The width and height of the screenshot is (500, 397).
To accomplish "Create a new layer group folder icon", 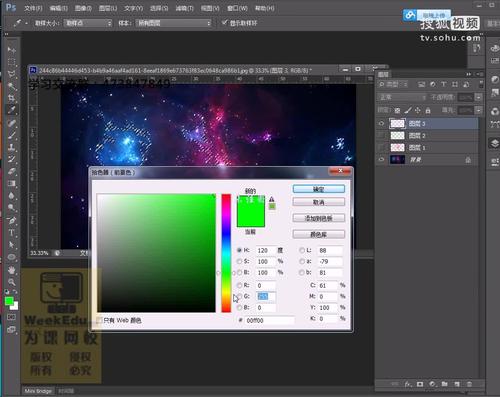I will (x=444, y=384).
